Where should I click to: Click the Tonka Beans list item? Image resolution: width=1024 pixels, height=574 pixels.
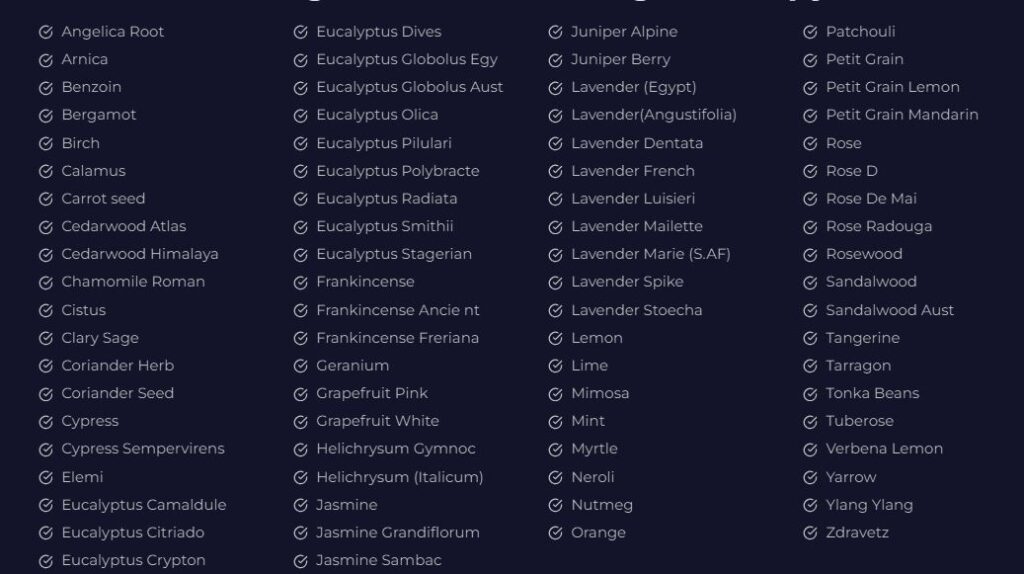tap(861, 394)
